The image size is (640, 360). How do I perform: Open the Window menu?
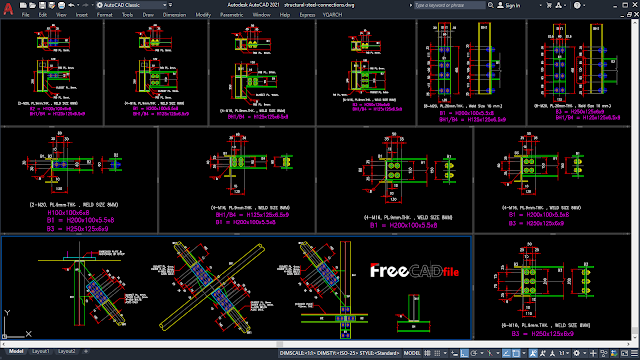[x=261, y=15]
